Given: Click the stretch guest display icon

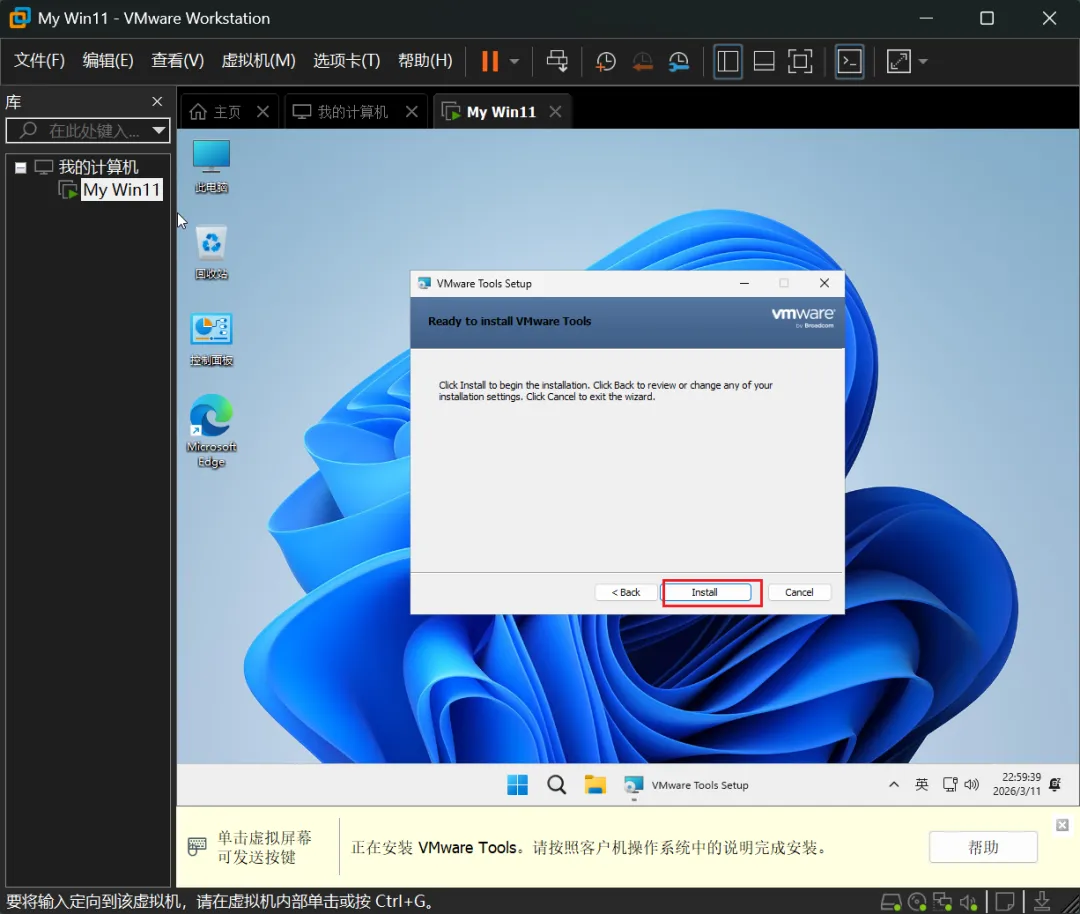Looking at the screenshot, I should click(898, 61).
